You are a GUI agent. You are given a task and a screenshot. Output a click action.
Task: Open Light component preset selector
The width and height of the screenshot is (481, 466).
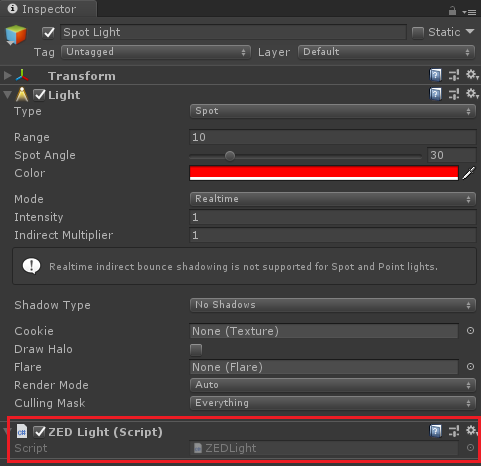pyautogui.click(x=454, y=94)
